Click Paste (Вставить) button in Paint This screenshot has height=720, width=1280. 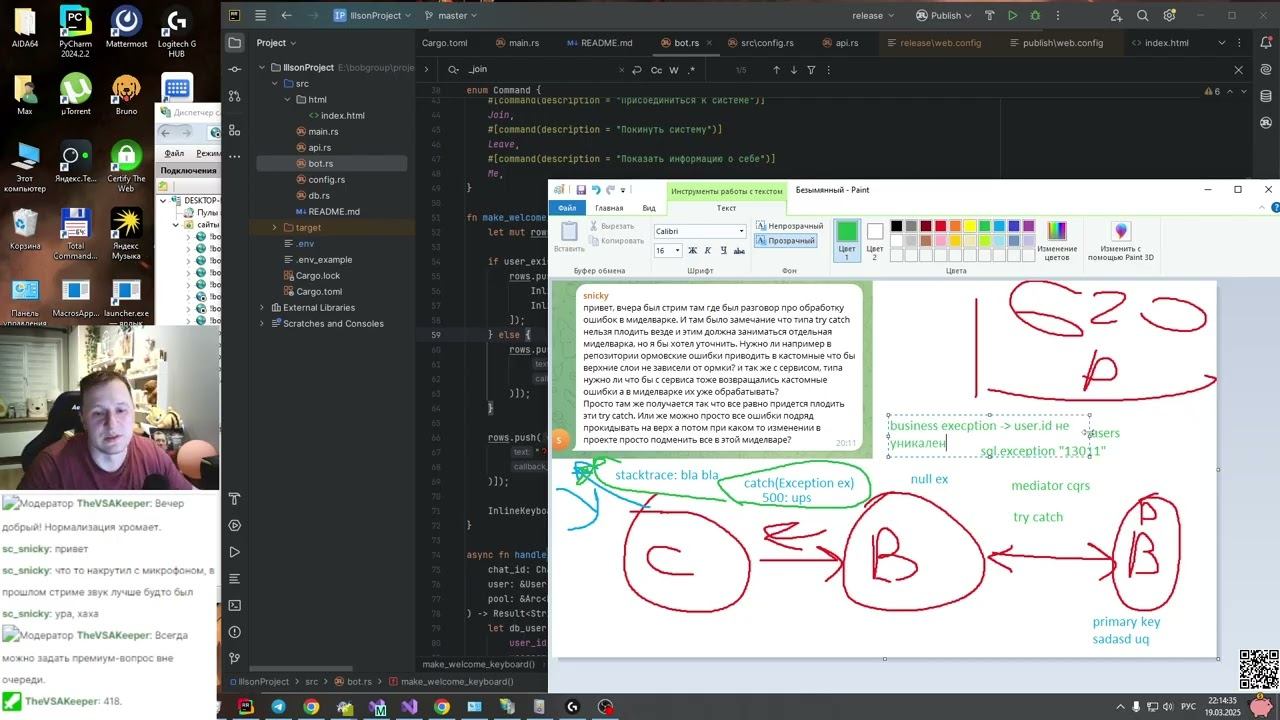[569, 238]
